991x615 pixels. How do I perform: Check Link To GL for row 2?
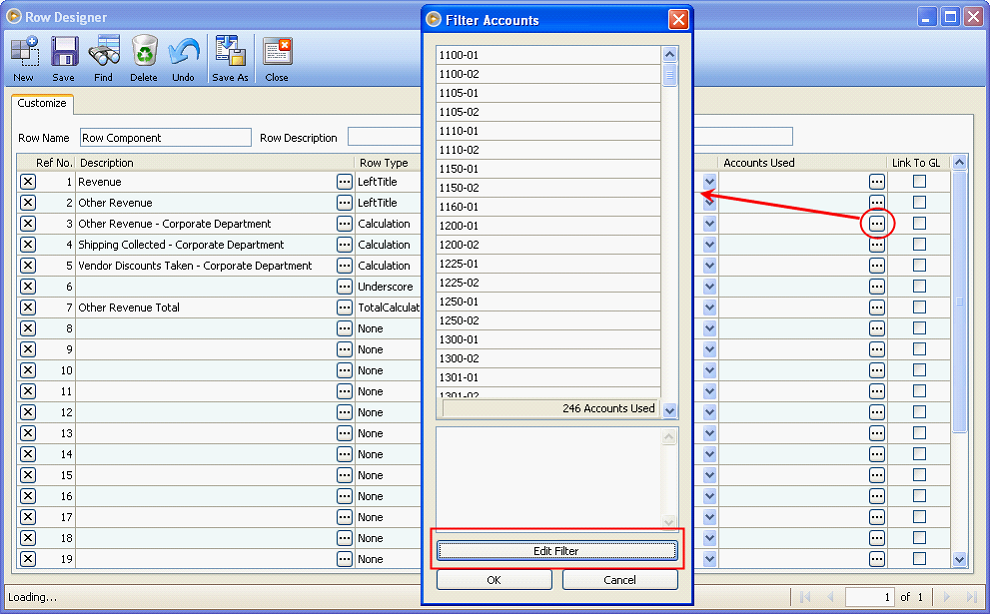pos(920,202)
